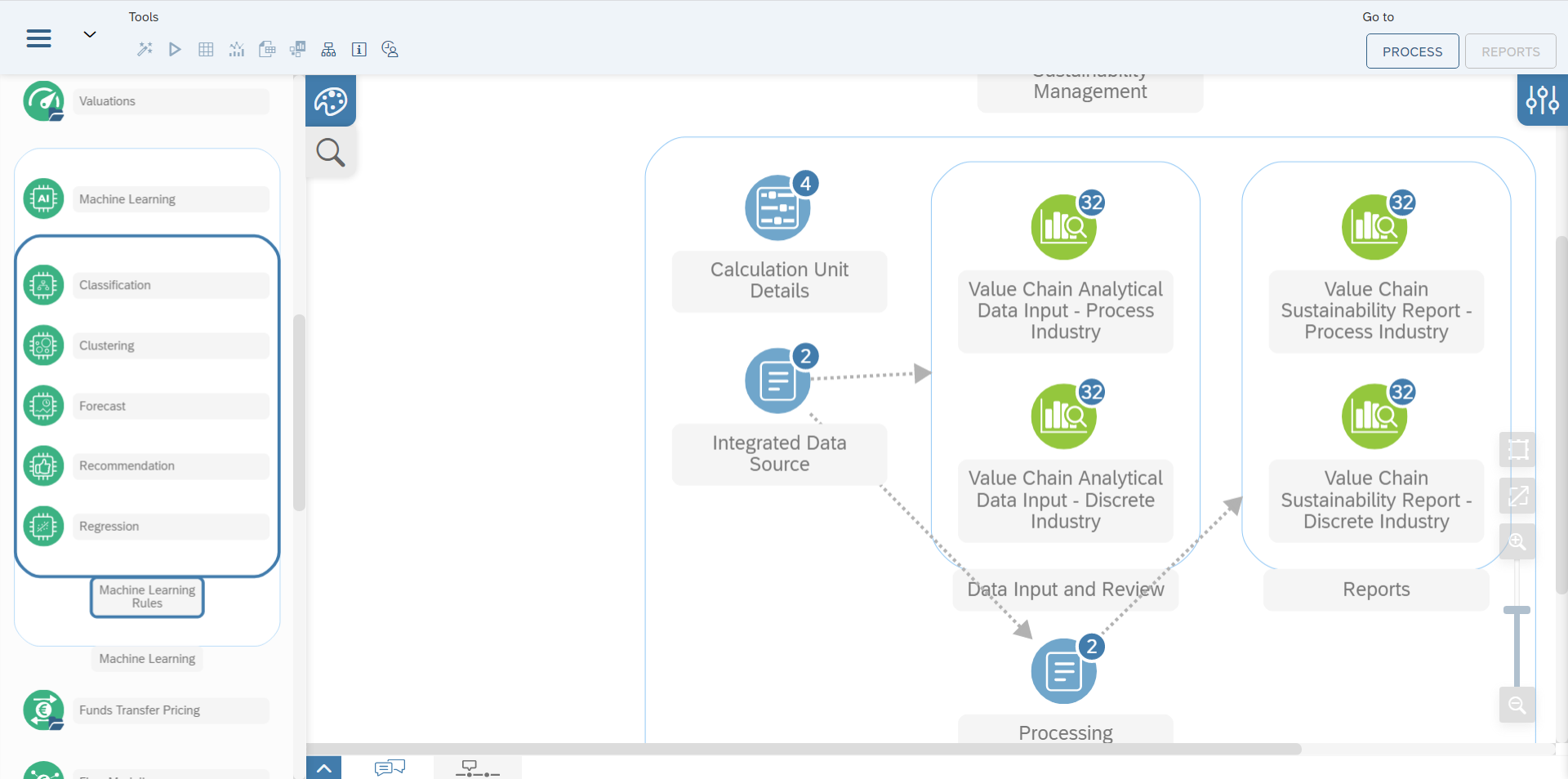Click the hierarchy view icon
Viewport: 1568px width, 779px height.
pyautogui.click(x=327, y=49)
